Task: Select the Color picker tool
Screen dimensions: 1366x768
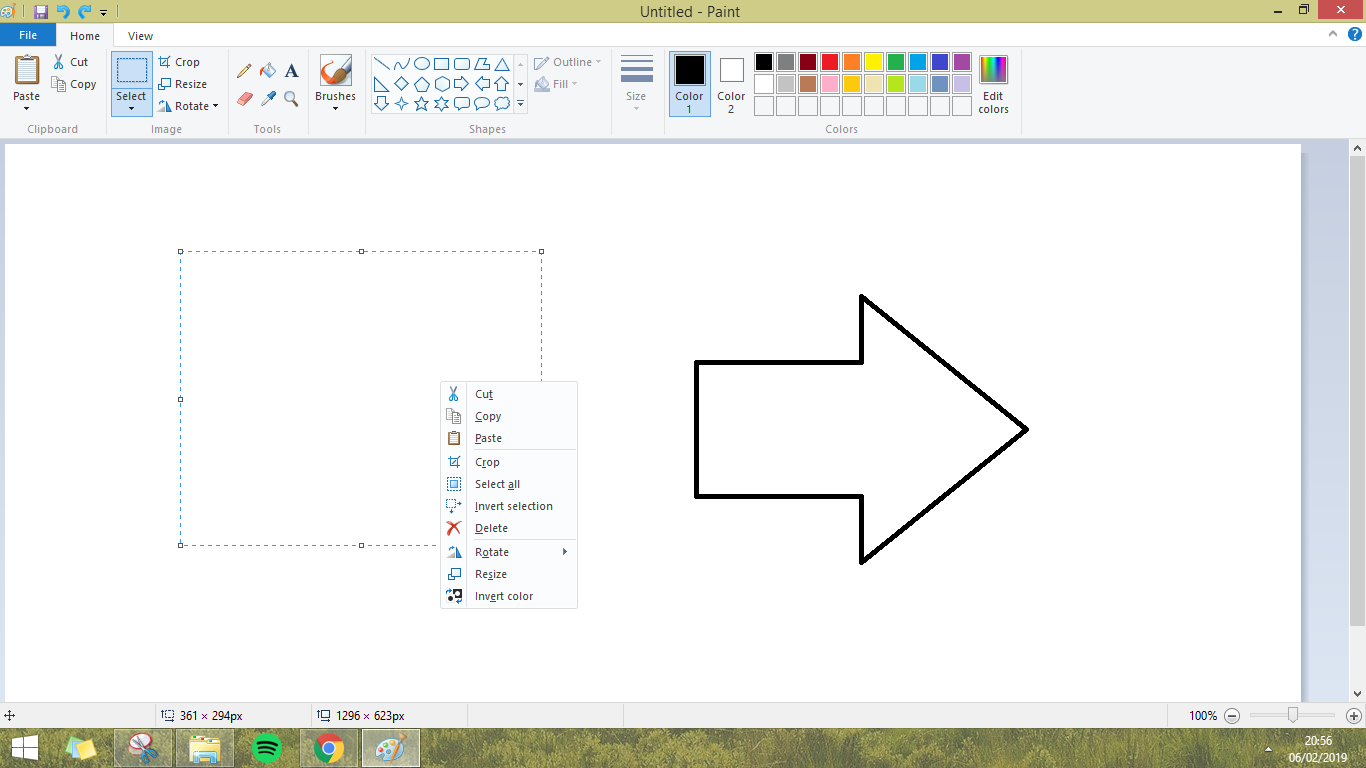Action: click(267, 98)
